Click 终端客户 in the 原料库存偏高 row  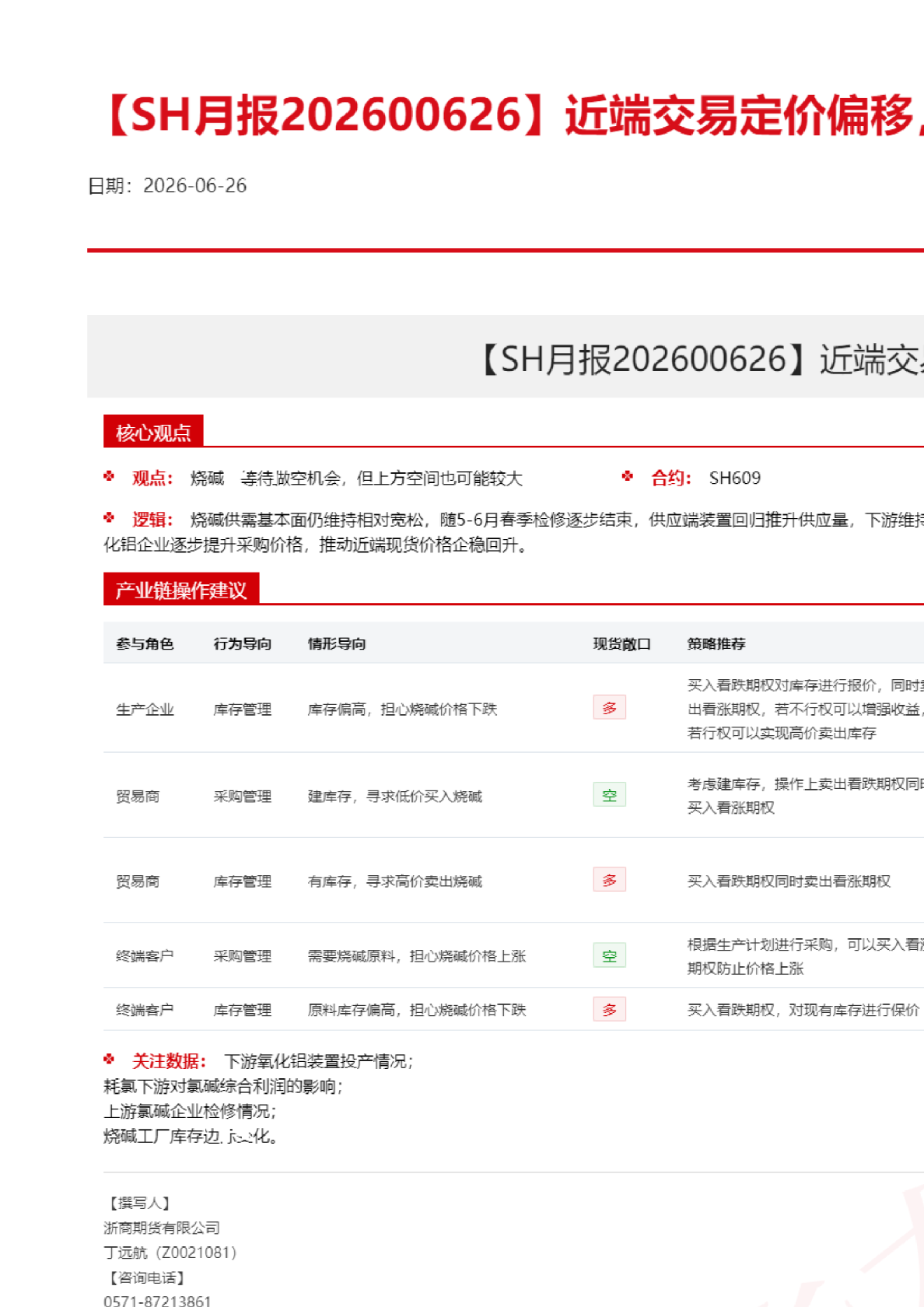tap(145, 1010)
